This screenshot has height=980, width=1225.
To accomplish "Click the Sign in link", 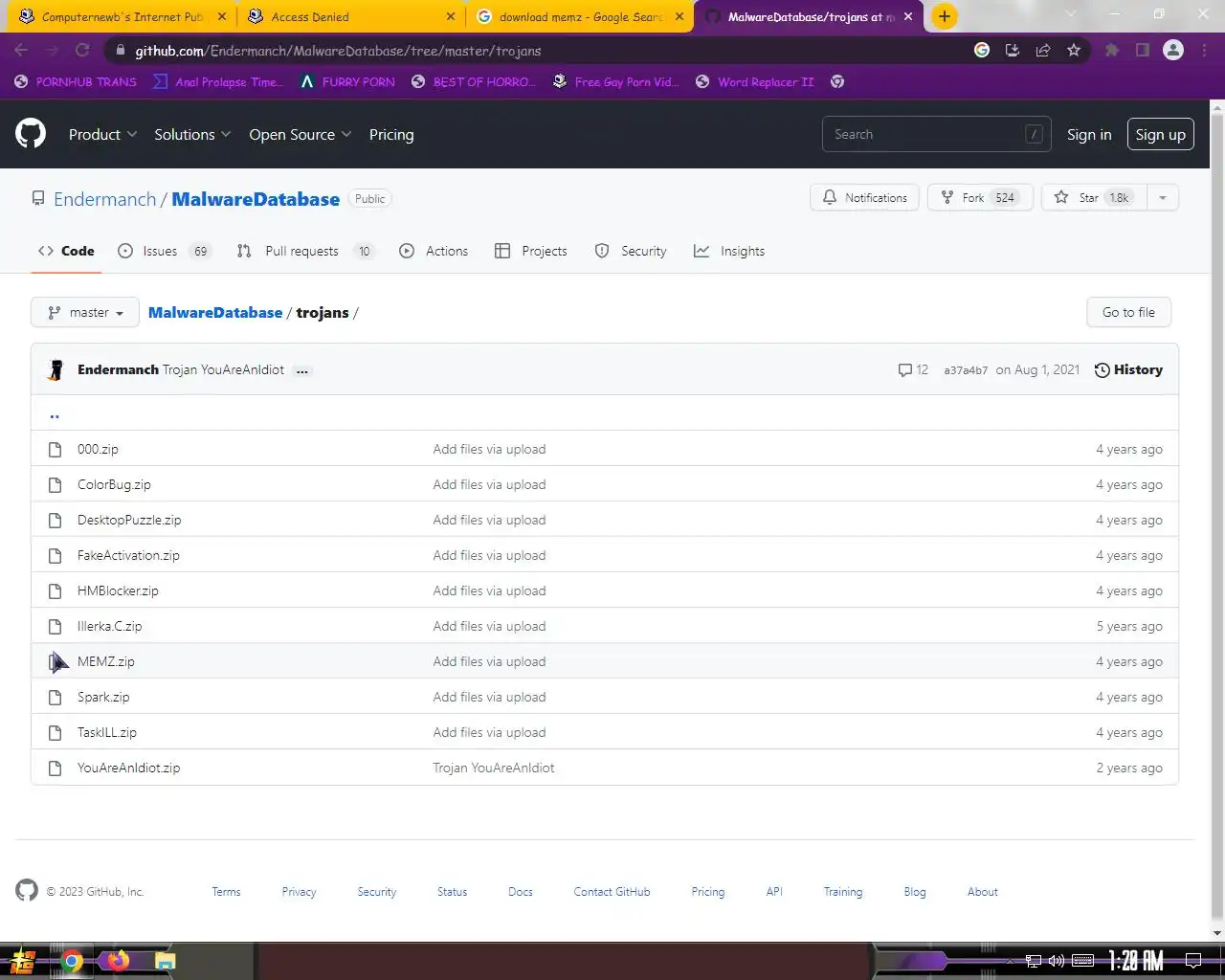I will click(1089, 134).
